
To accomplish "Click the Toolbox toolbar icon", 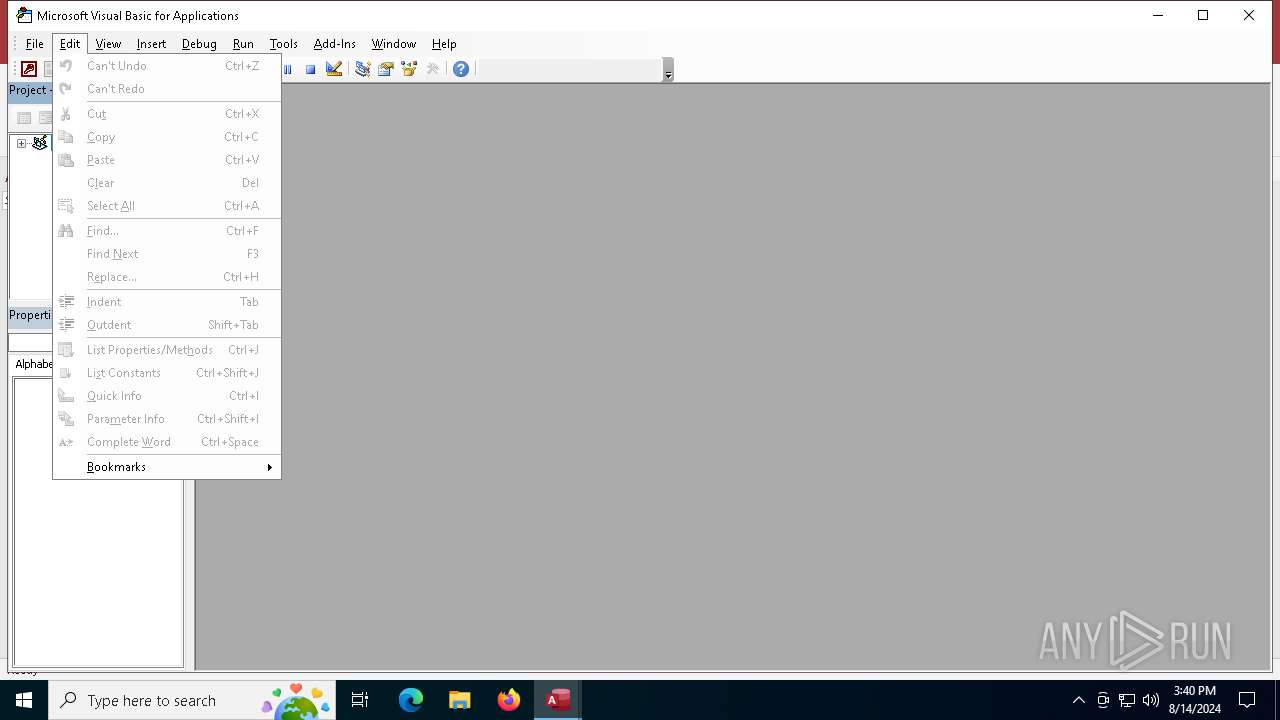I will click(433, 69).
